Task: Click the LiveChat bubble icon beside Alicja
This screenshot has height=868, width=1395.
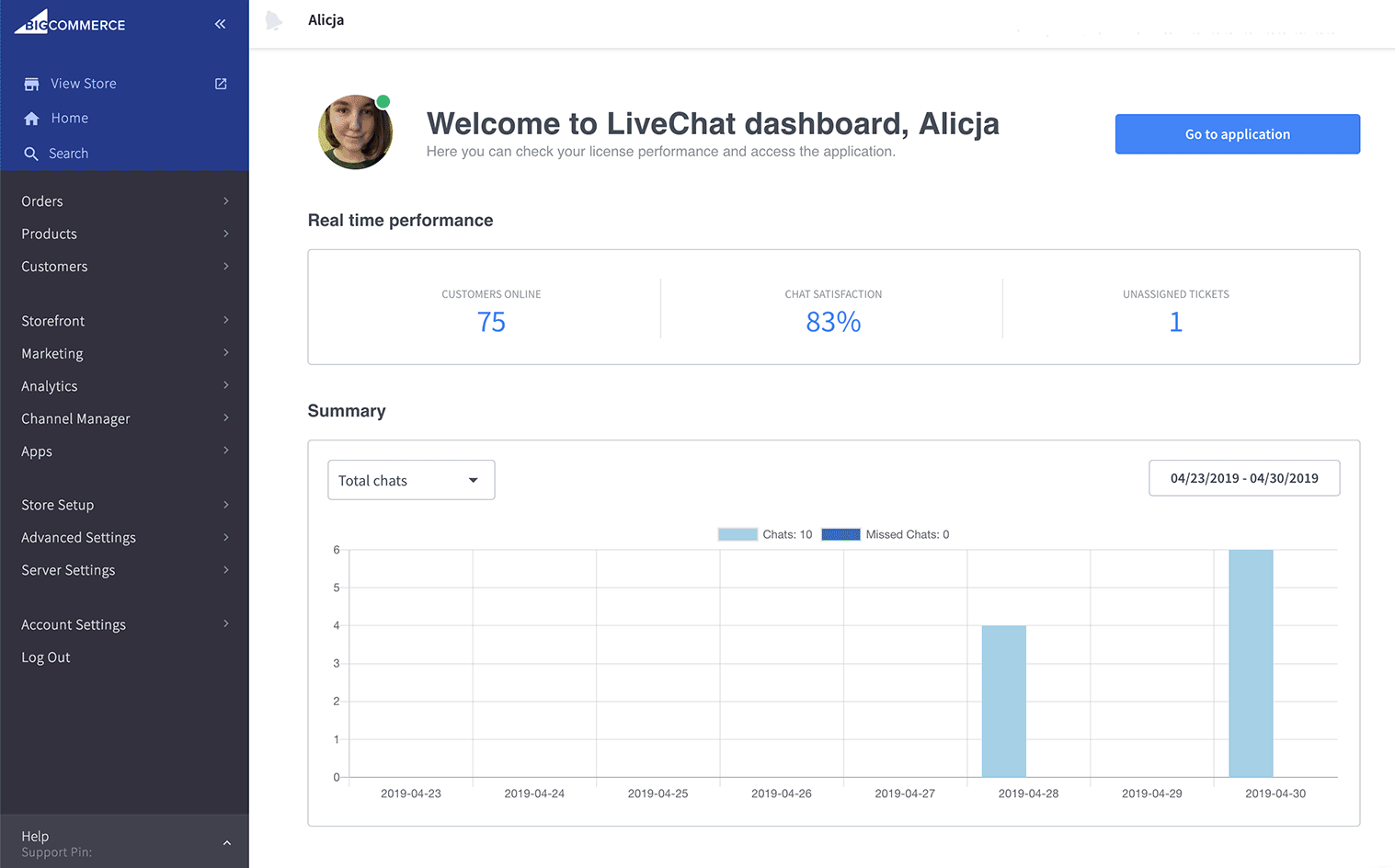Action: coord(274,20)
